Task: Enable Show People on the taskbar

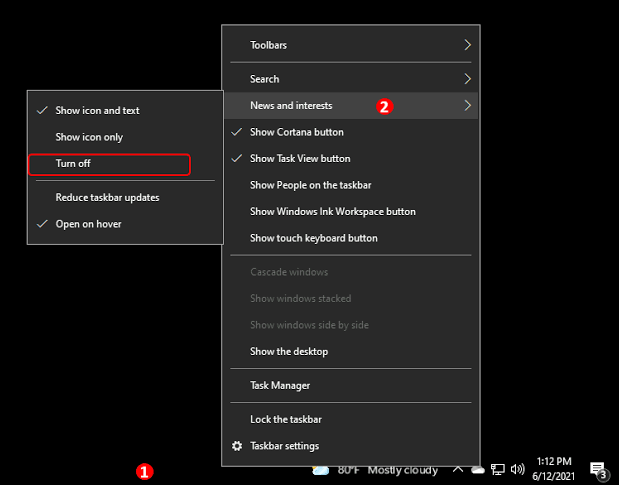Action: 351,185
